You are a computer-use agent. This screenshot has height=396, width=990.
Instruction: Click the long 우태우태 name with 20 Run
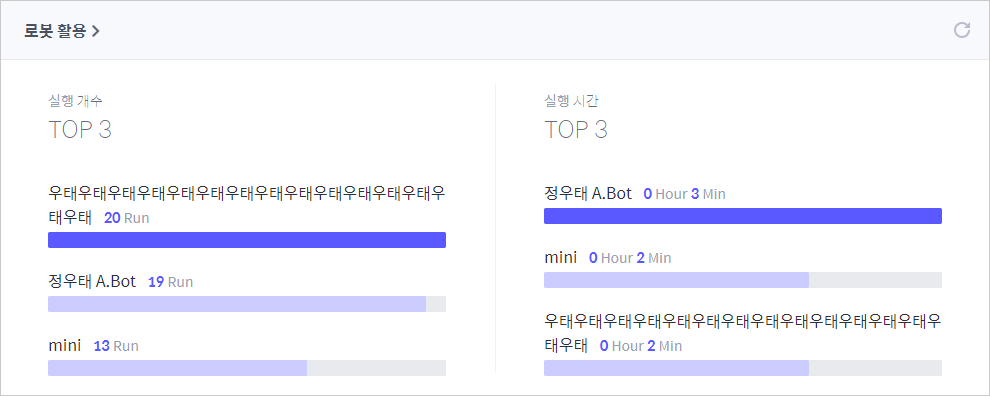pos(247,205)
